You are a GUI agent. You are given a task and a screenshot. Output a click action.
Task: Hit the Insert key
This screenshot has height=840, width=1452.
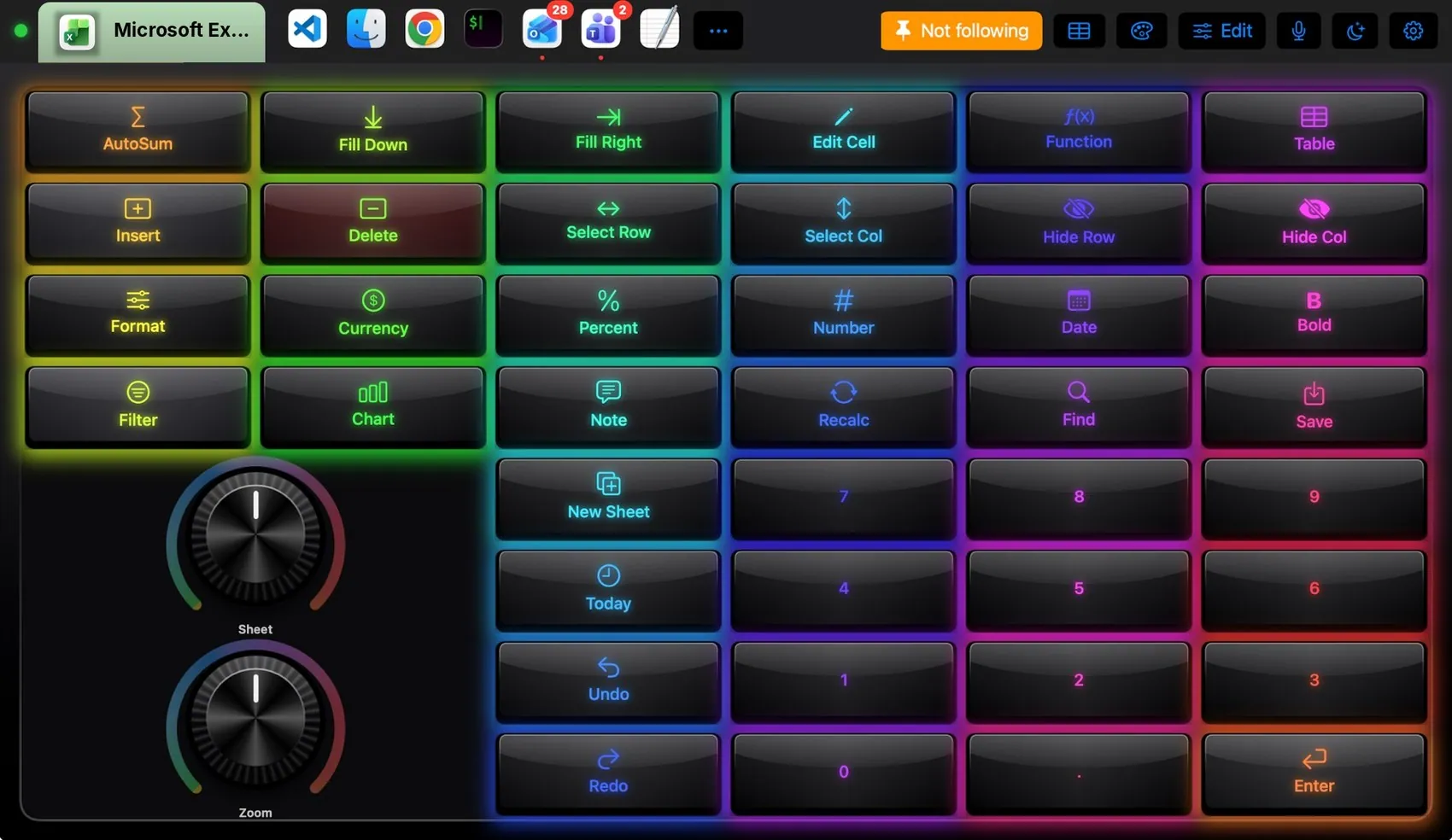point(138,223)
